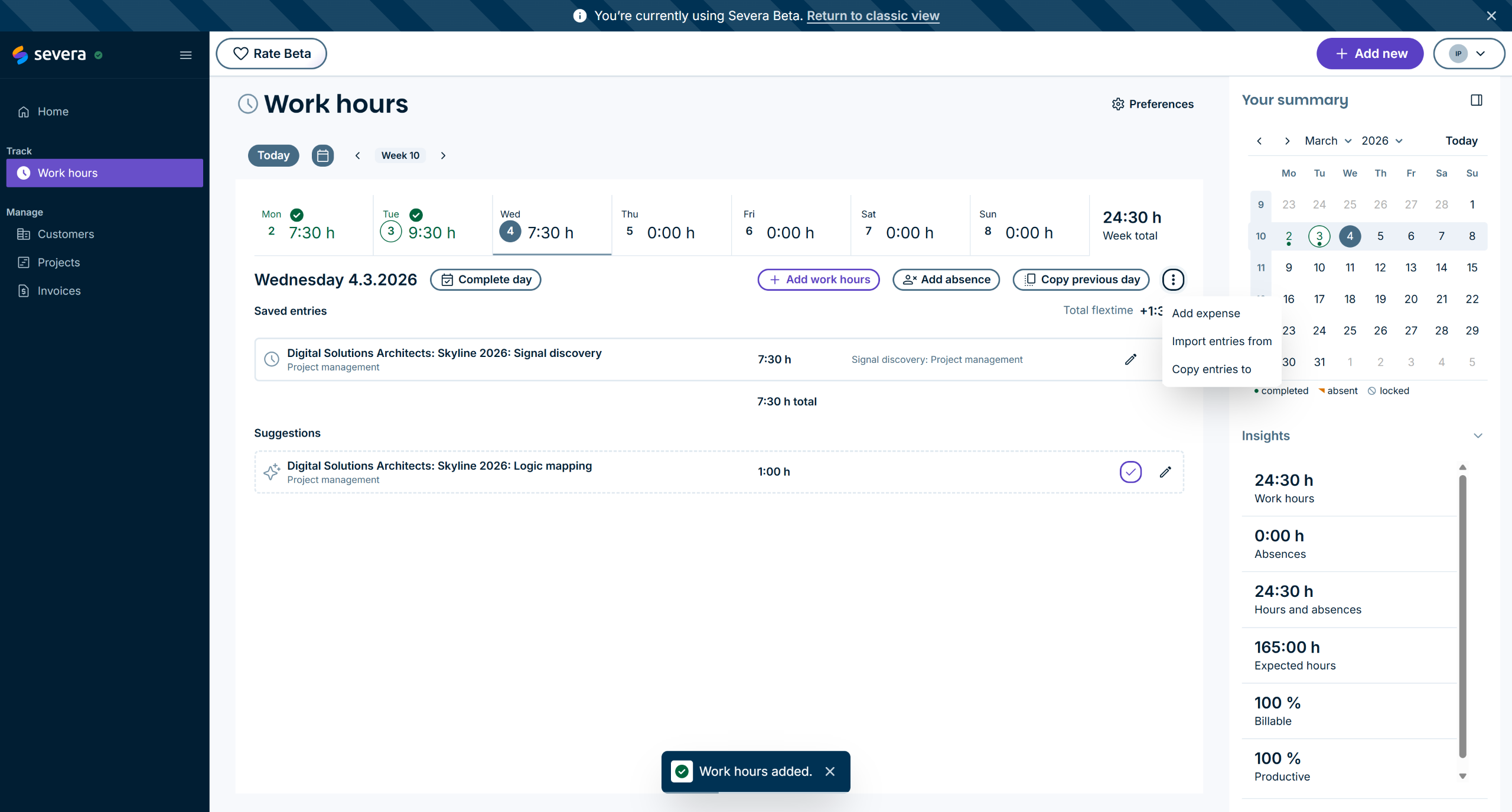Viewport: 1512px width, 812px height.
Task: Collapse the Your summary side panel
Action: click(1476, 100)
